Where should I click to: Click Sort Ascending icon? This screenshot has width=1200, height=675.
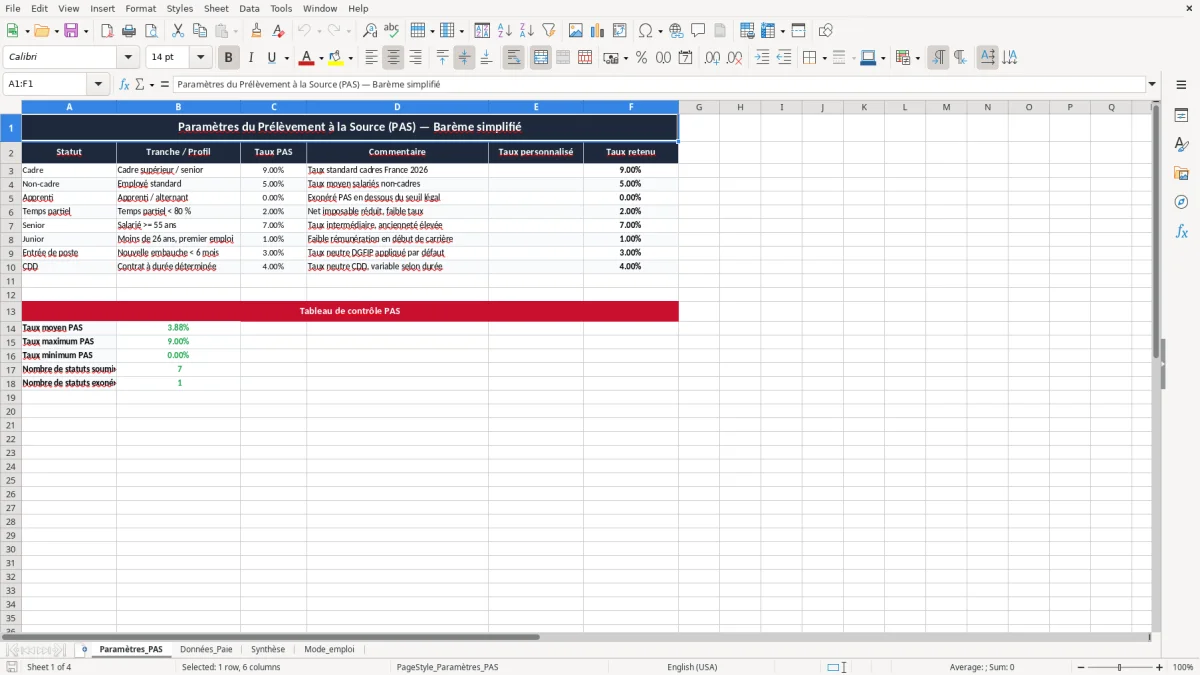(505, 31)
